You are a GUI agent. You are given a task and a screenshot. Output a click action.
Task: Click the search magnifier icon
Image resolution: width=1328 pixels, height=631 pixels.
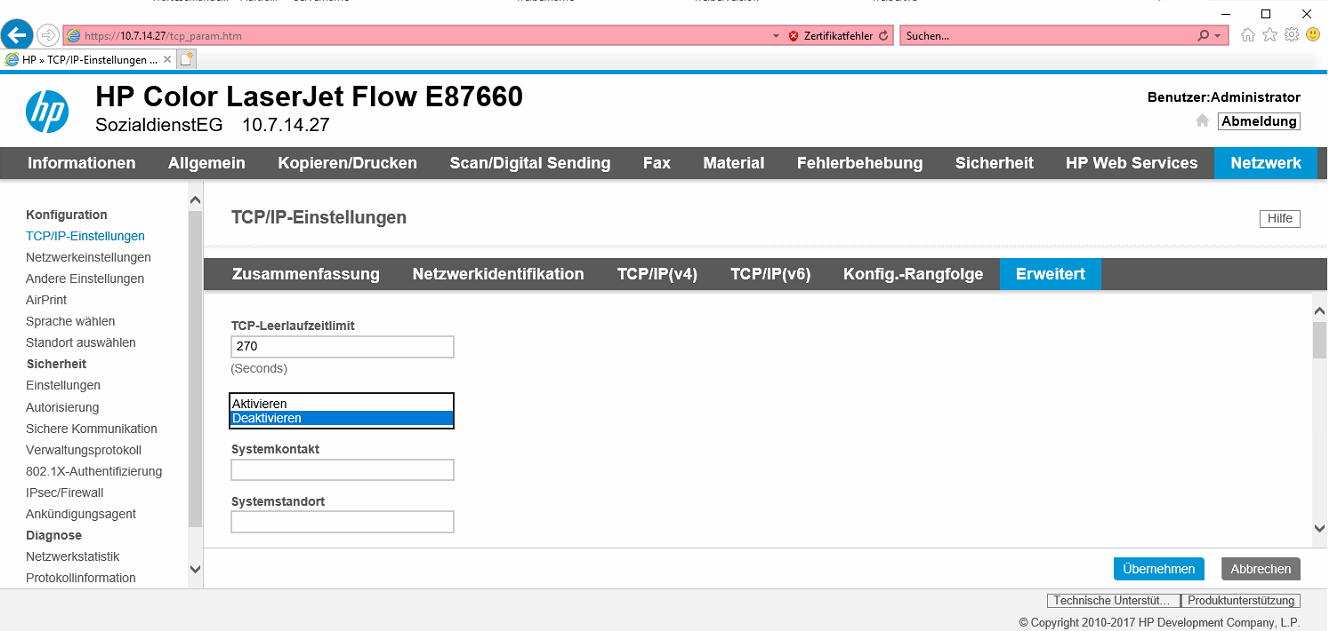pyautogui.click(x=1203, y=36)
